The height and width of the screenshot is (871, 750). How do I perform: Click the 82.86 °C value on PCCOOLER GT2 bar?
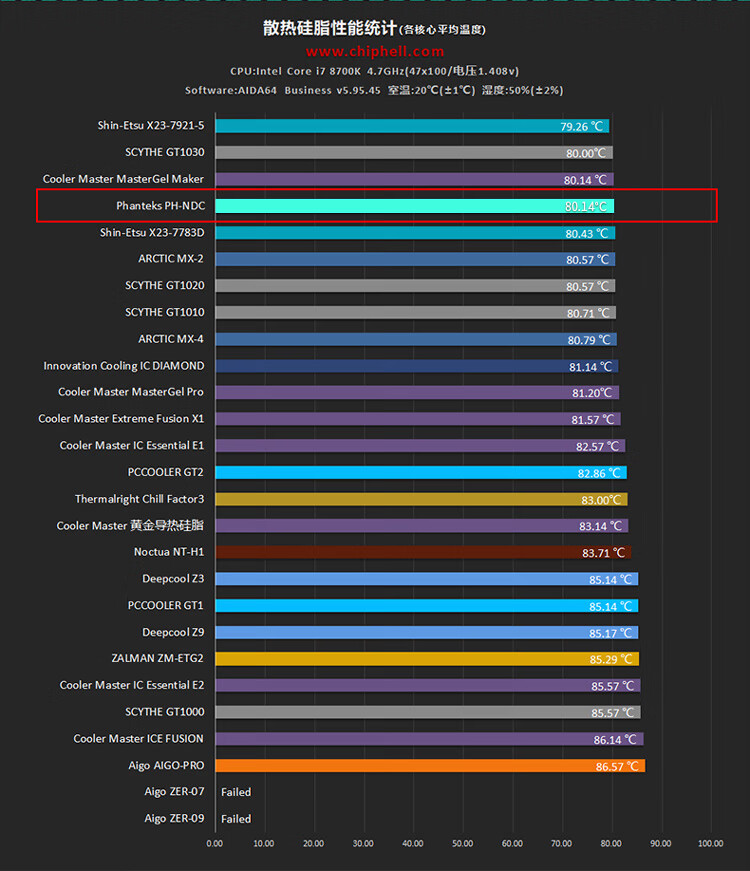tap(599, 473)
